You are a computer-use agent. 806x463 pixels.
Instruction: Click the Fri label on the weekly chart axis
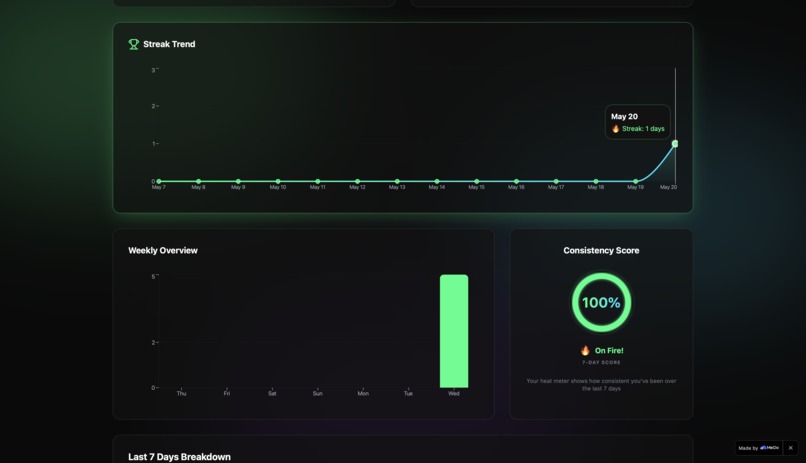227,394
